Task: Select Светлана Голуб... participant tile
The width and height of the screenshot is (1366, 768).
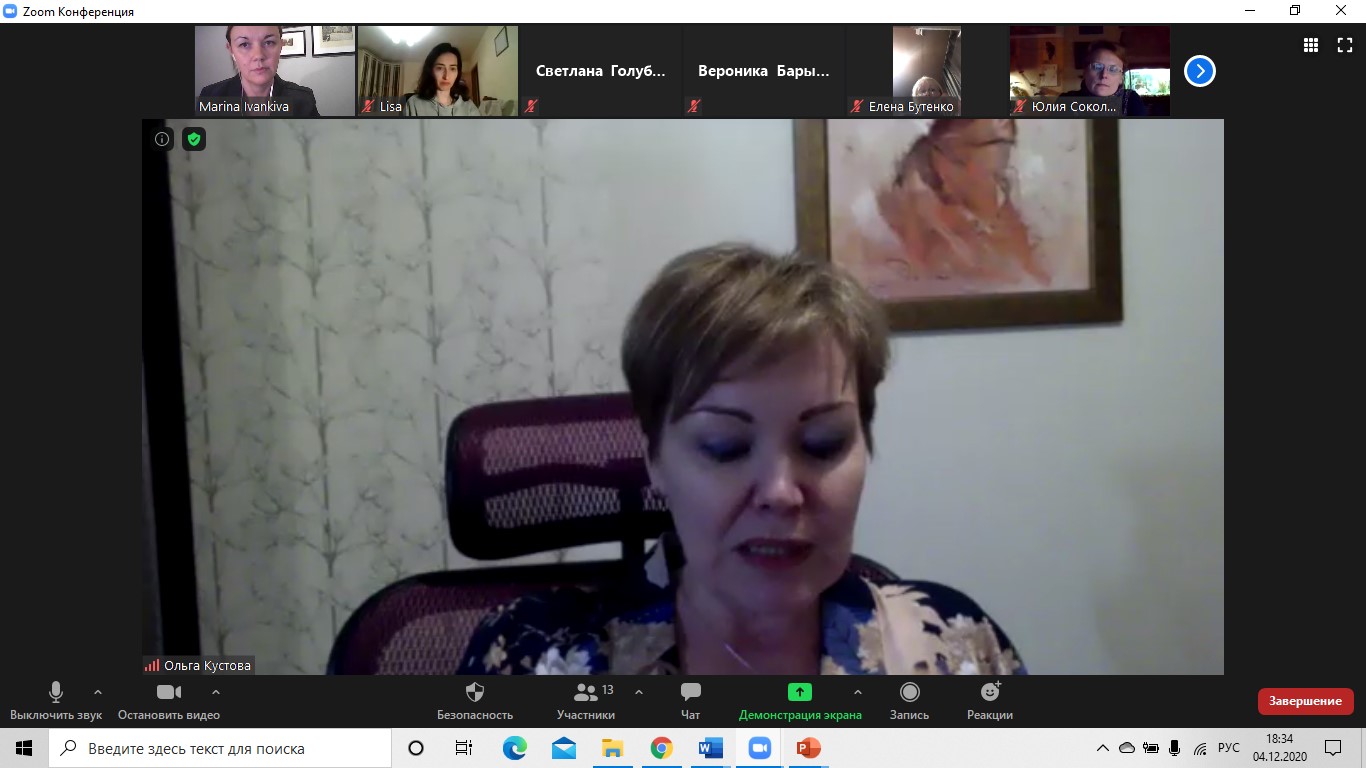Action: click(601, 71)
